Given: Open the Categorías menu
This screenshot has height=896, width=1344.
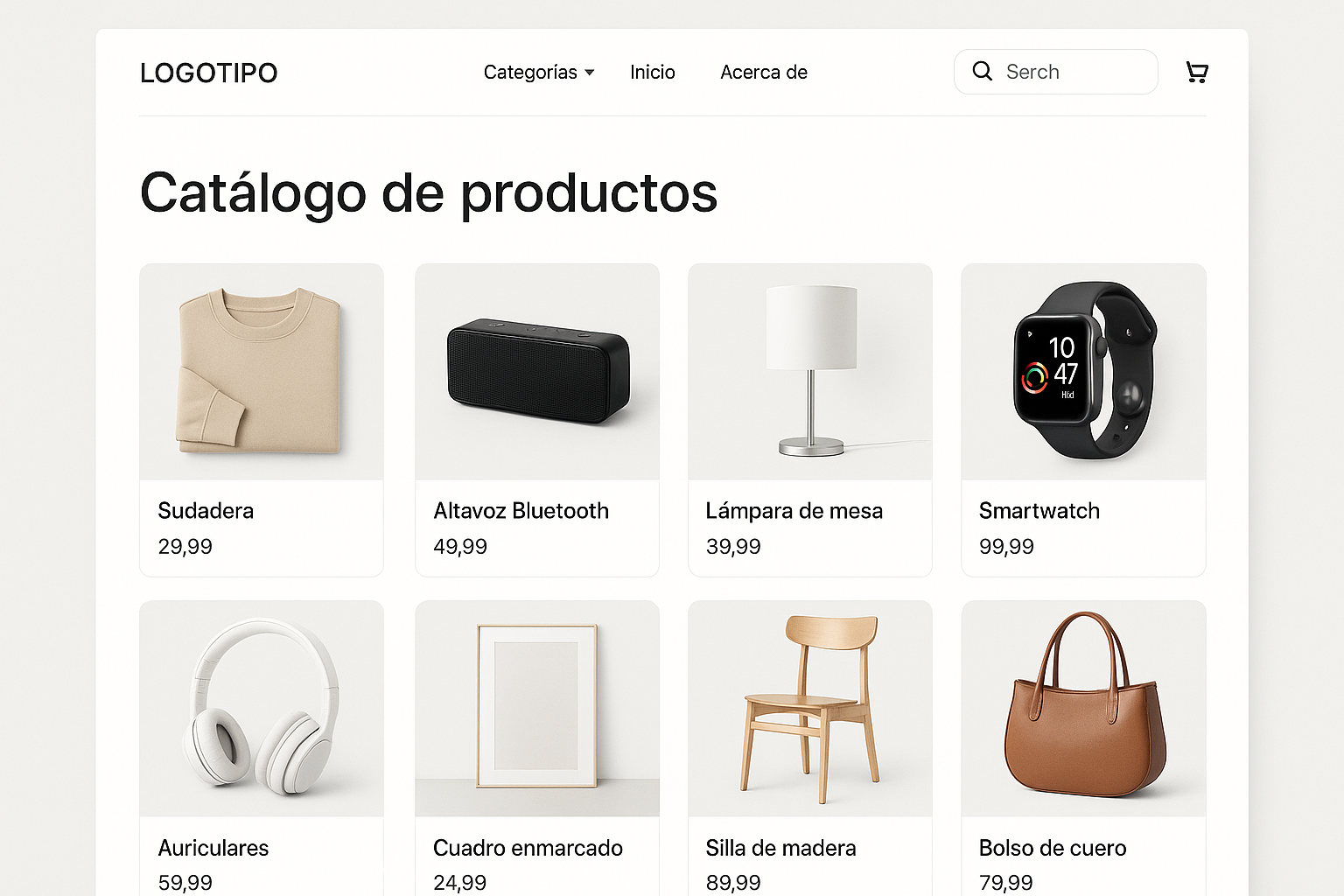Looking at the screenshot, I should pos(539,72).
